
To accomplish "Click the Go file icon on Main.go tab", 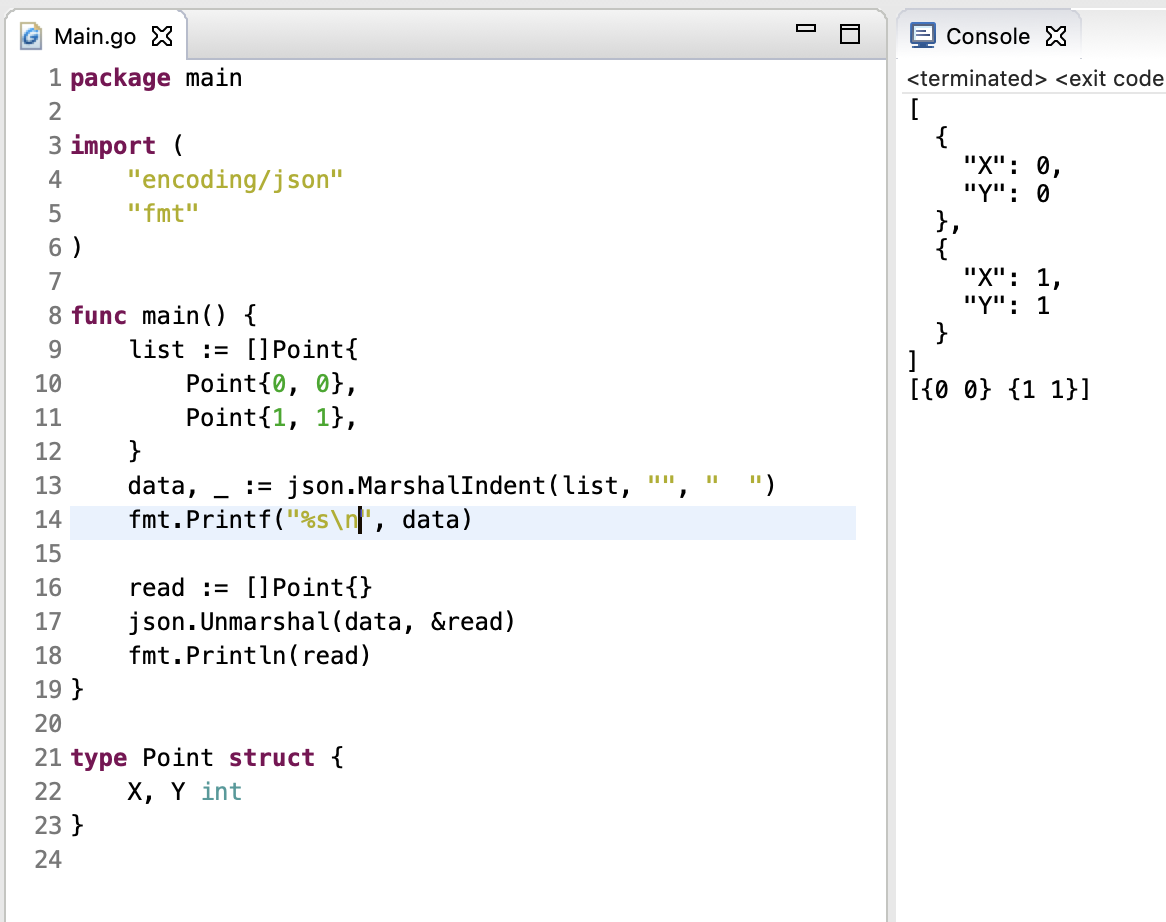I will click(x=32, y=37).
